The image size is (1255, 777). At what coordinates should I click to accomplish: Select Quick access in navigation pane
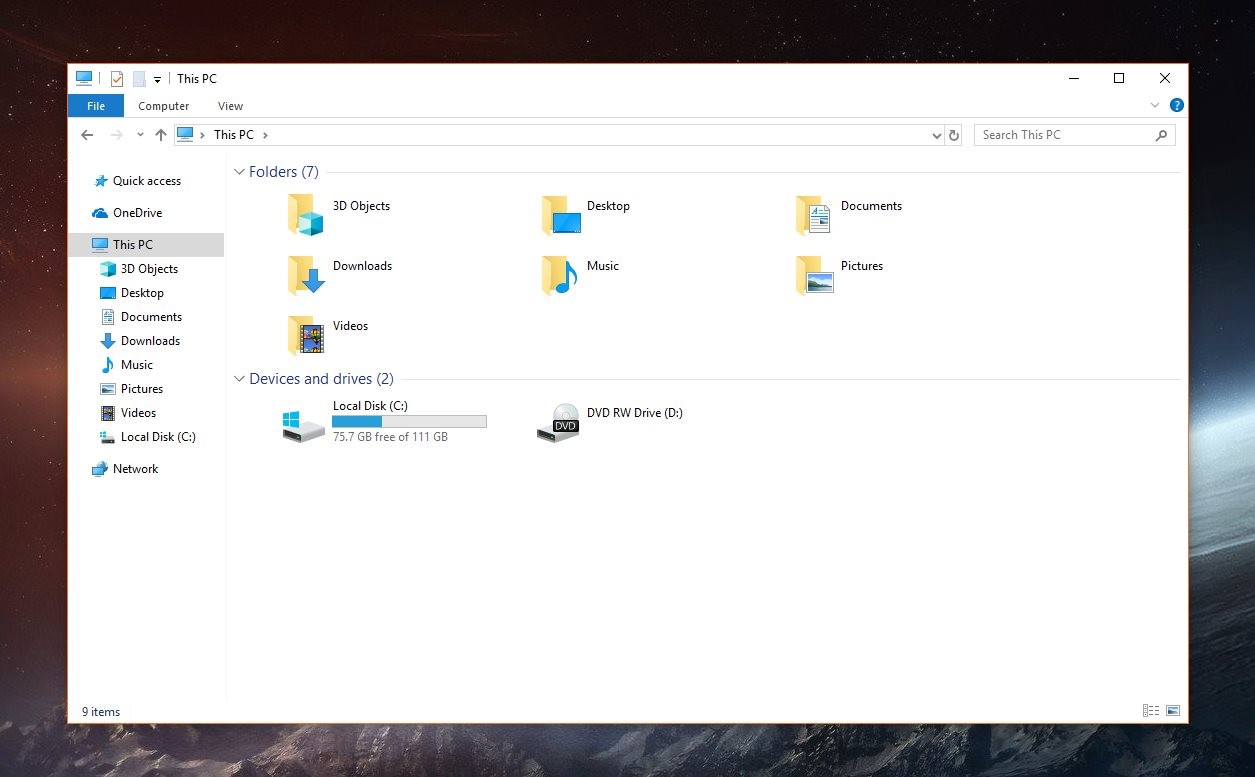click(146, 181)
